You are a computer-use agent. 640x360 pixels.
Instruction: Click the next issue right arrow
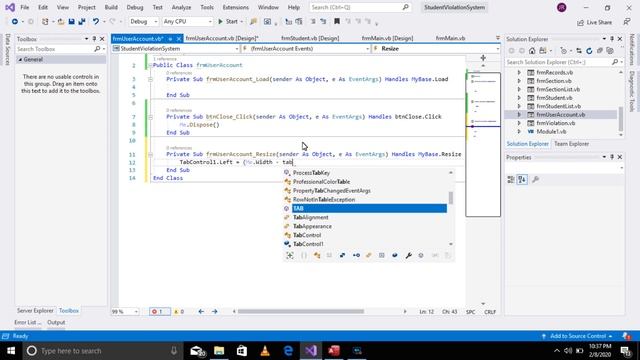coord(215,311)
